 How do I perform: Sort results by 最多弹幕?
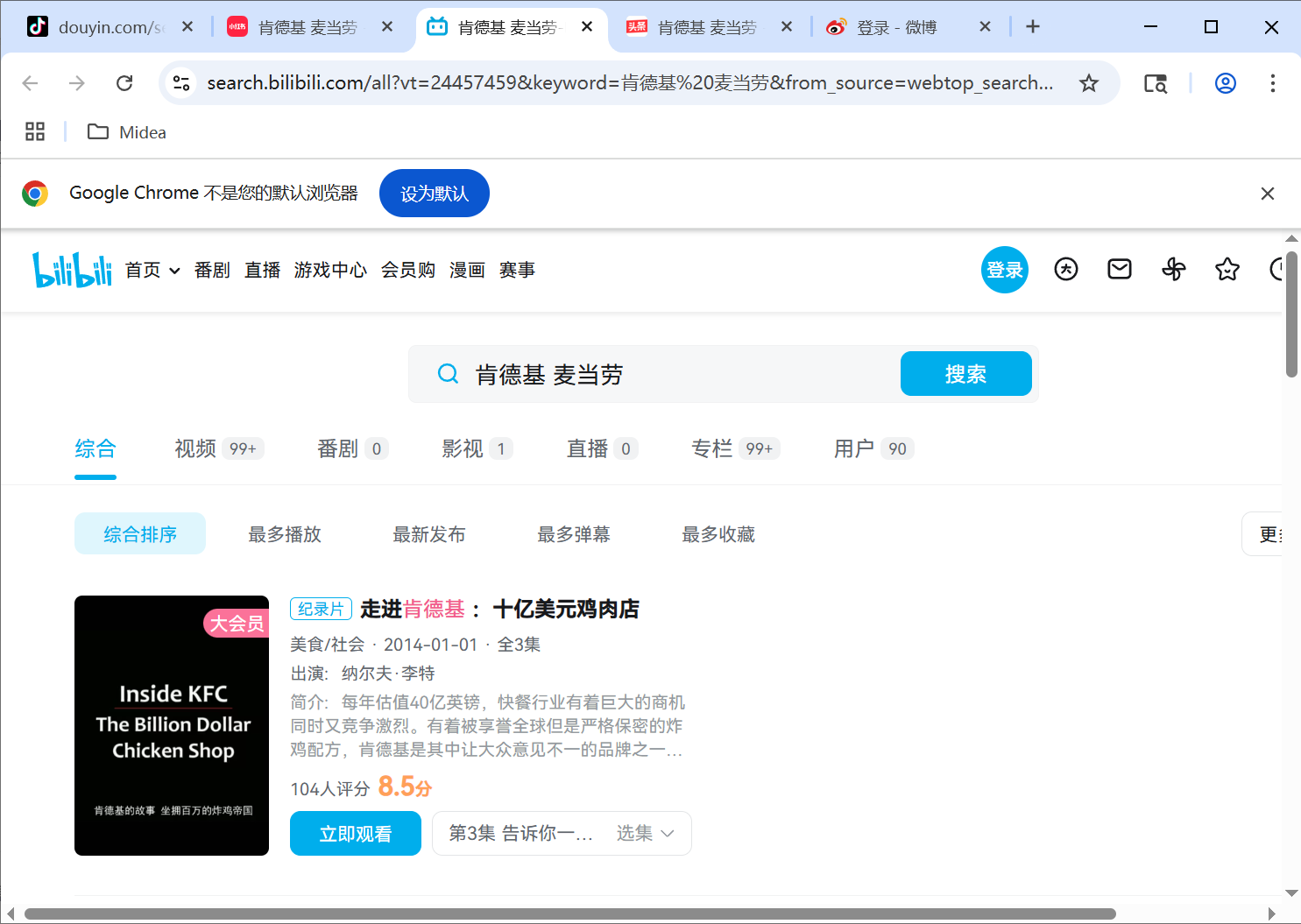574,534
